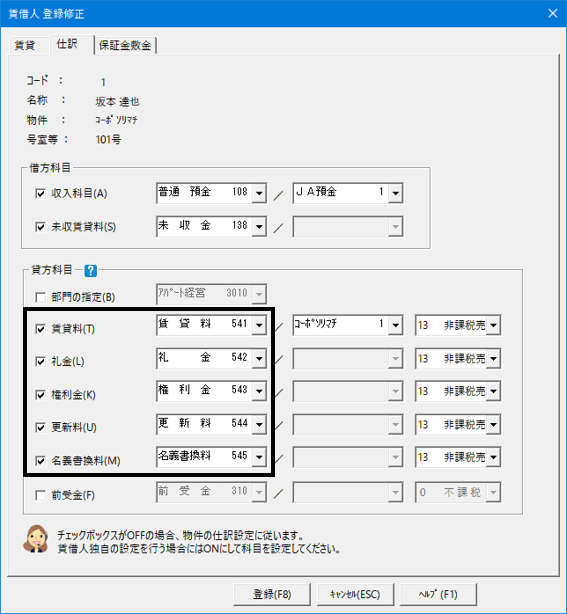The width and height of the screenshot is (567, 614).
Task: Toggle the 収入科目(A) checkbox
Action: [x=40, y=193]
